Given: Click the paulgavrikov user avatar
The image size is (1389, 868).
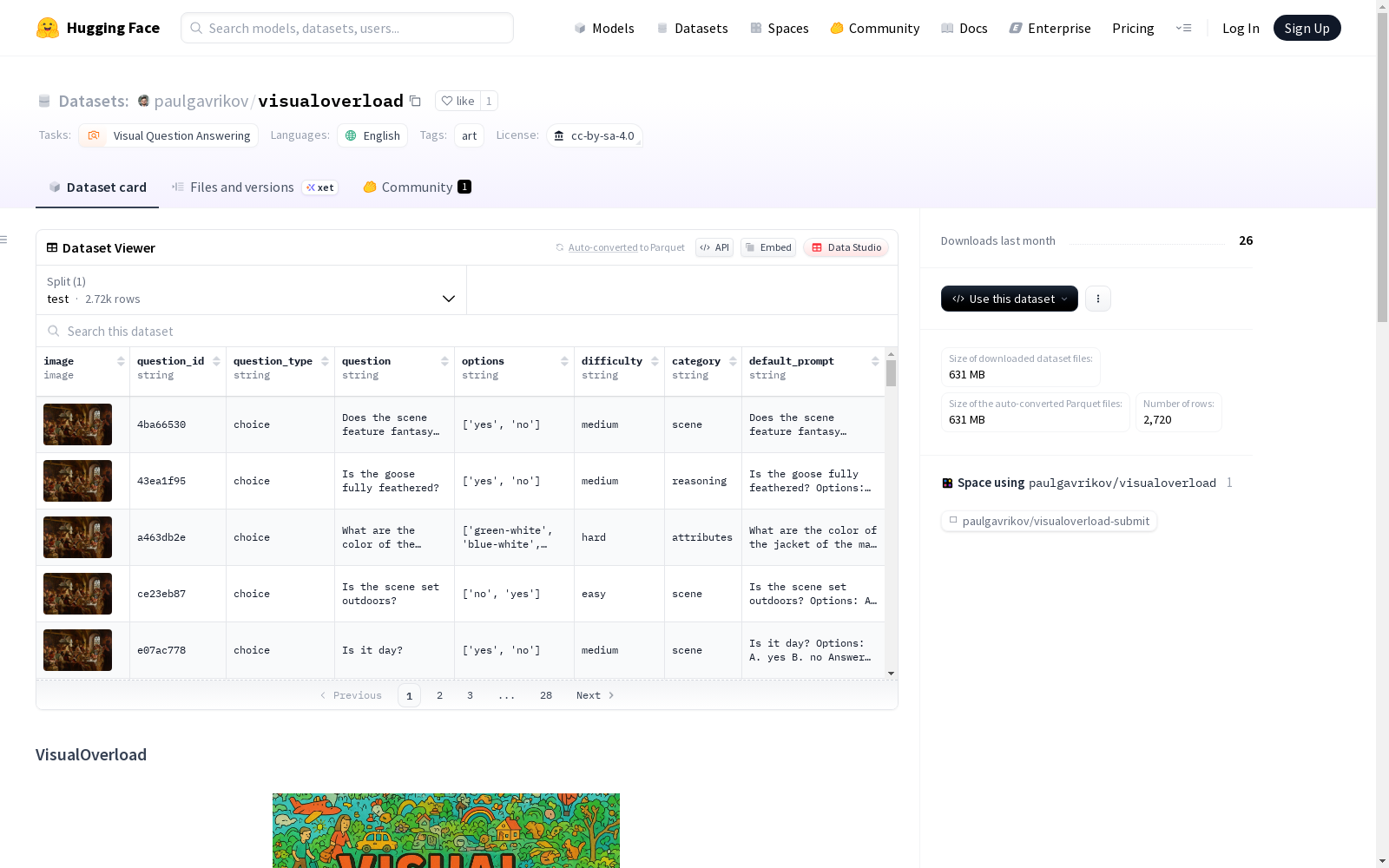Looking at the screenshot, I should 143,101.
